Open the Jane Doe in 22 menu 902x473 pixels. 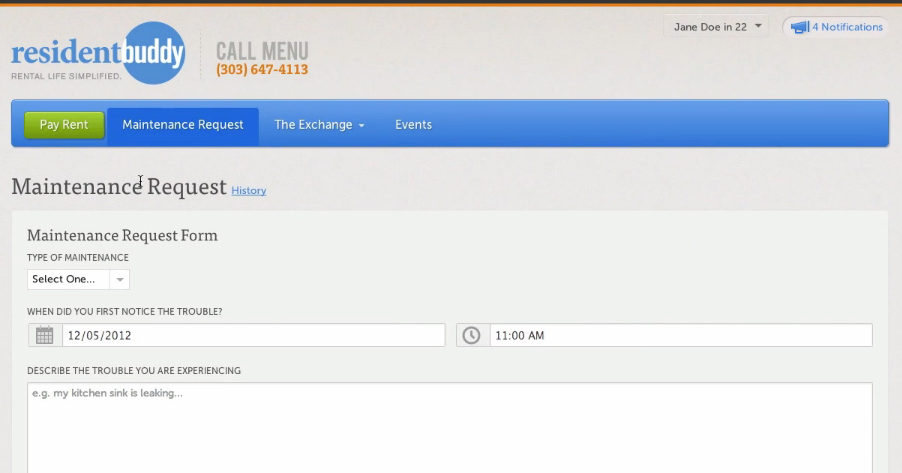pos(717,27)
